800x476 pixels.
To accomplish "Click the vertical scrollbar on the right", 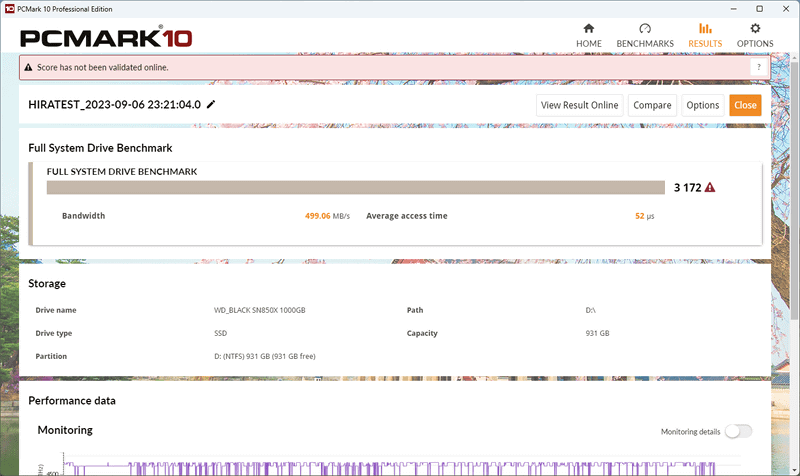I will [794, 191].
